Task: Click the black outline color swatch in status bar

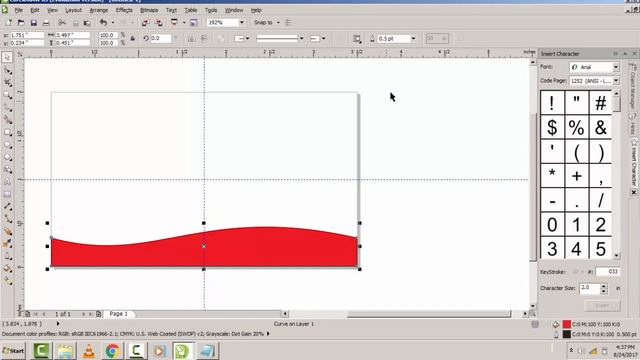Action: tap(567, 334)
